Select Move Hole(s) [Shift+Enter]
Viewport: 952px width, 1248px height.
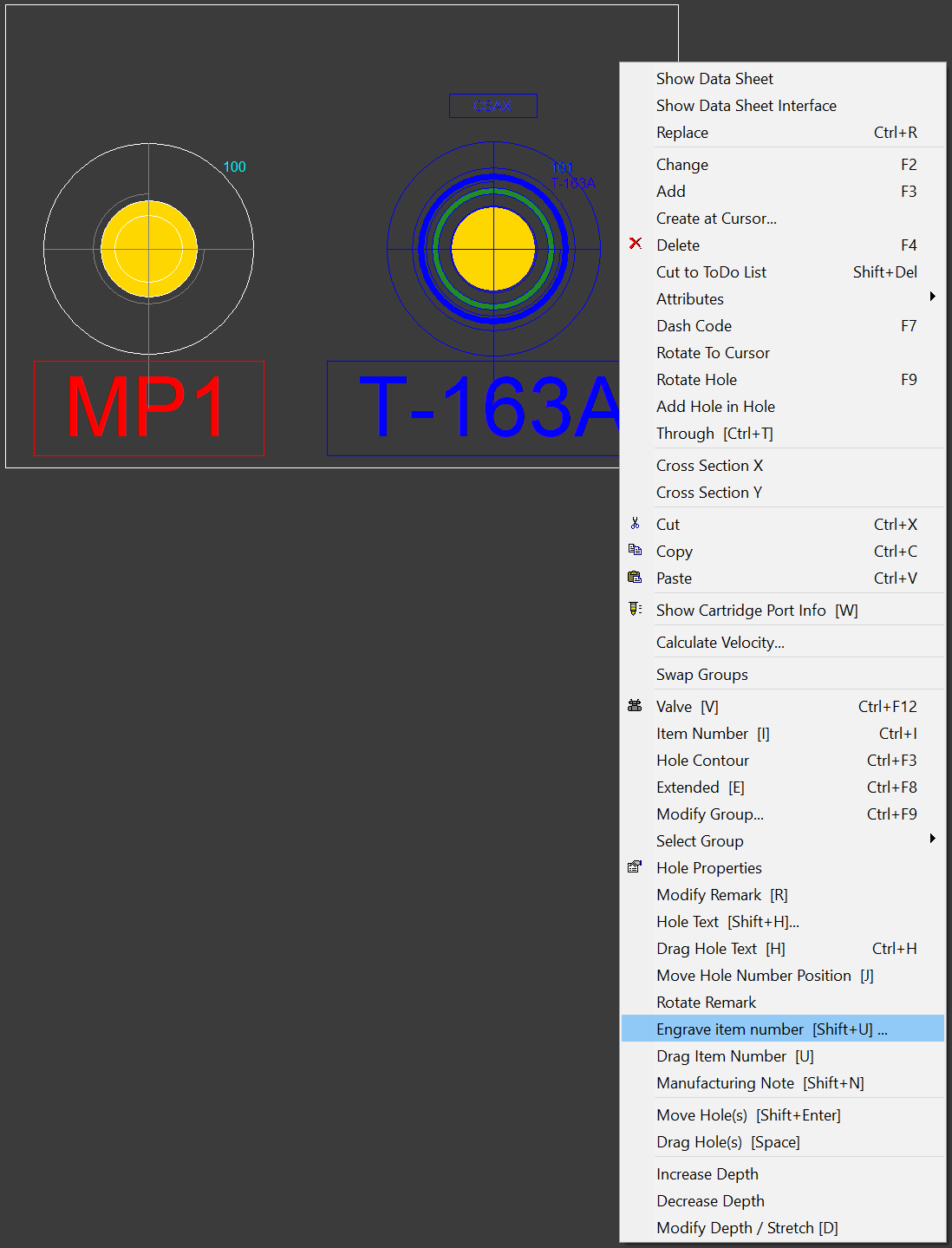click(783, 1115)
